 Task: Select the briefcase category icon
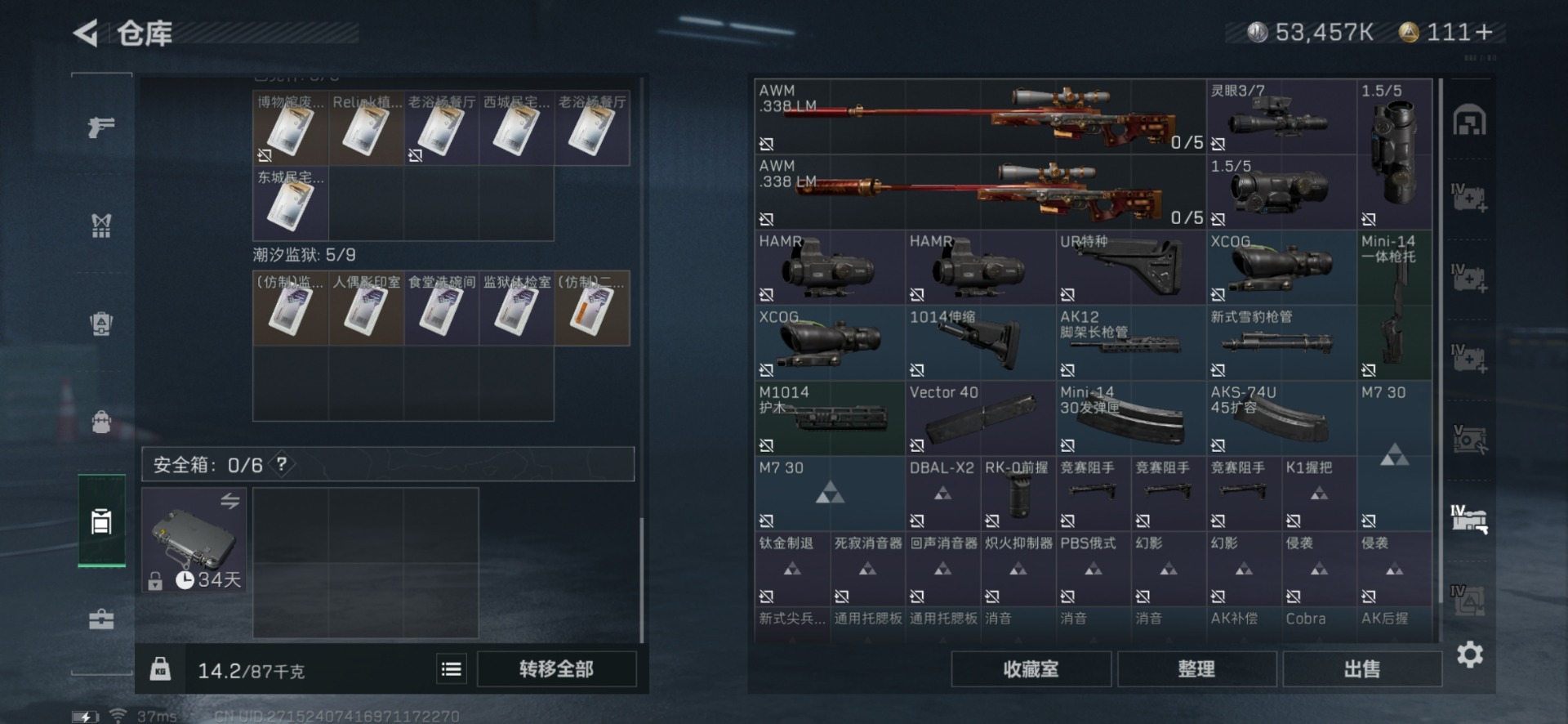coord(101,619)
